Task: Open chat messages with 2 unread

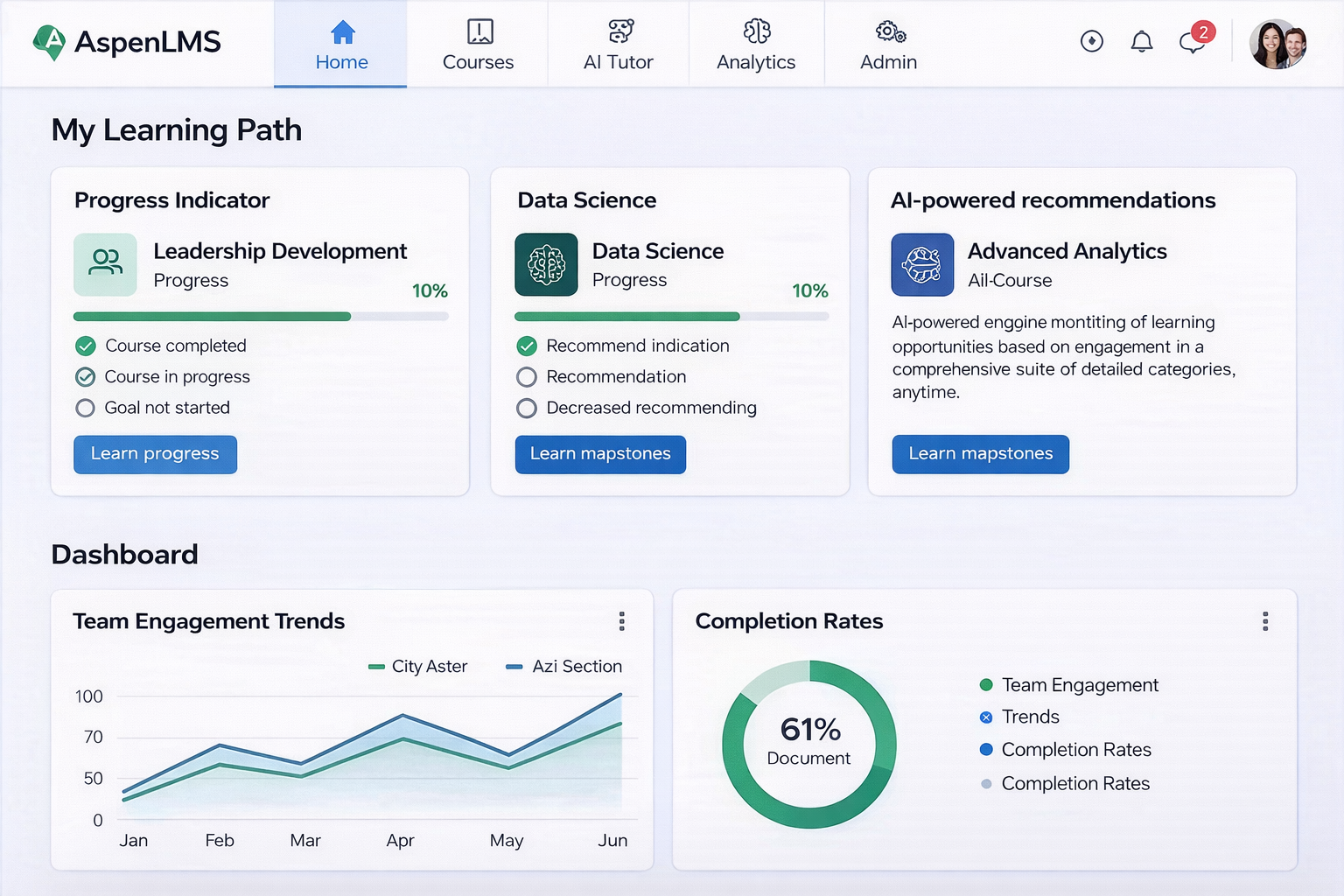Action: pyautogui.click(x=1192, y=41)
